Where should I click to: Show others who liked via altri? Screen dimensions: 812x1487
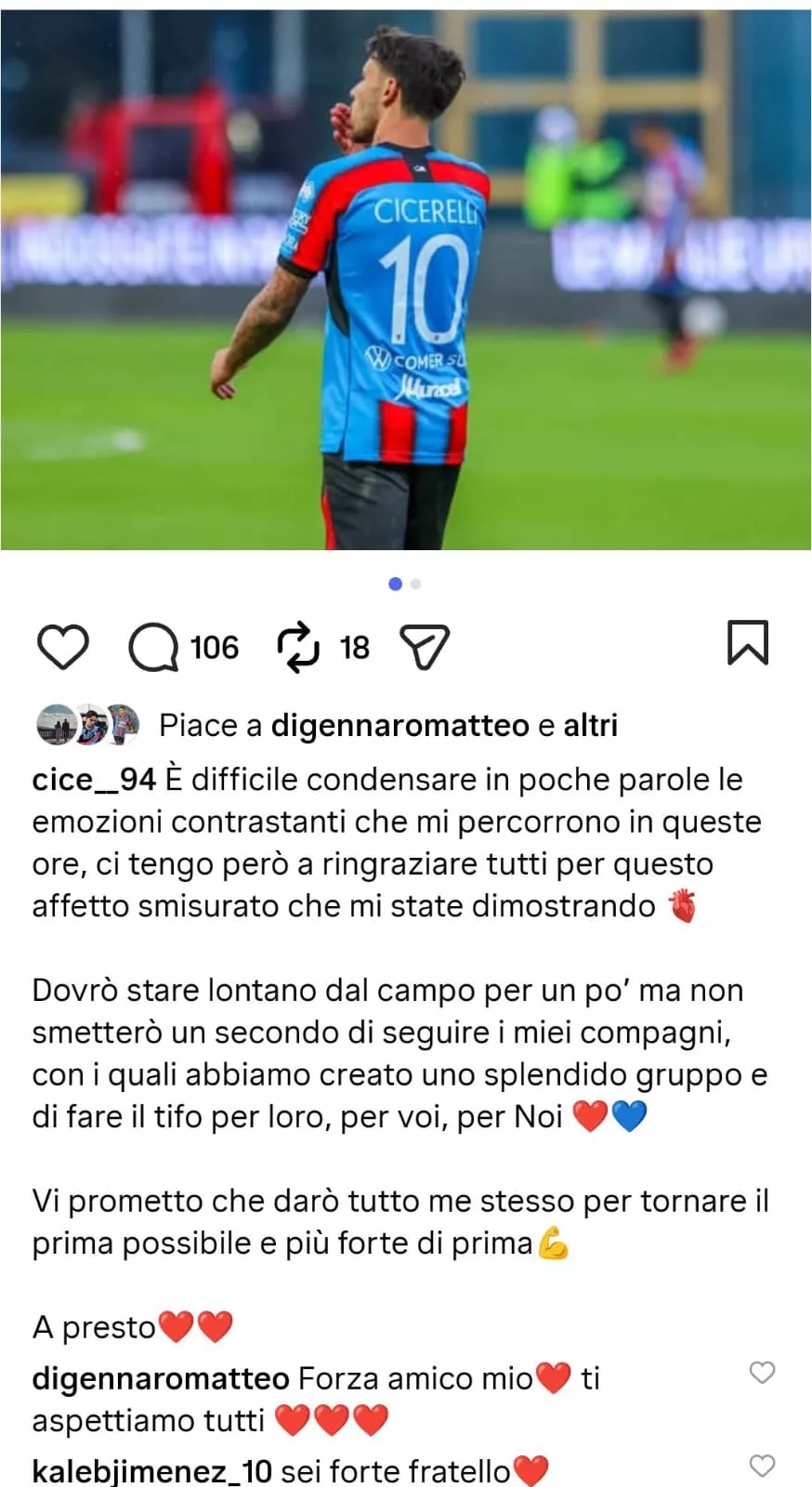pyautogui.click(x=591, y=725)
